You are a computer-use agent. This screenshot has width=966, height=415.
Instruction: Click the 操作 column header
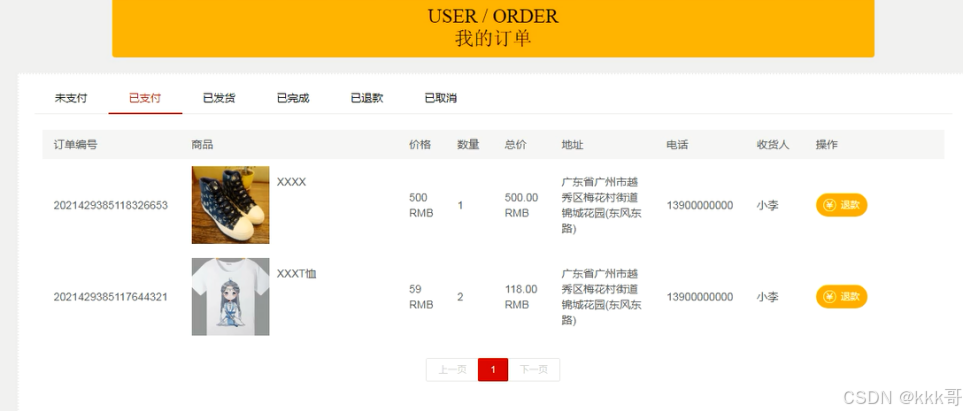pyautogui.click(x=827, y=145)
